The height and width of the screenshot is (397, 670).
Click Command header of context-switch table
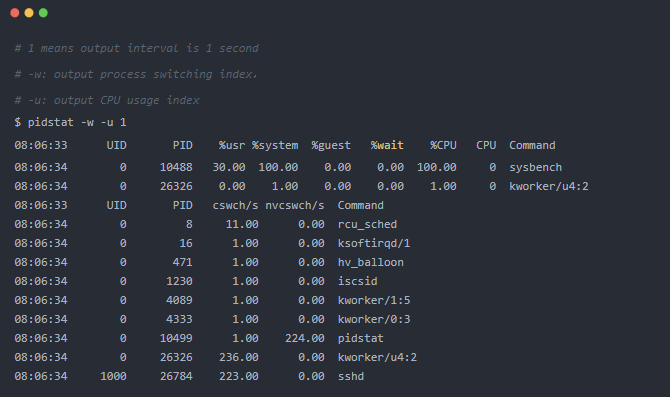(x=361, y=206)
